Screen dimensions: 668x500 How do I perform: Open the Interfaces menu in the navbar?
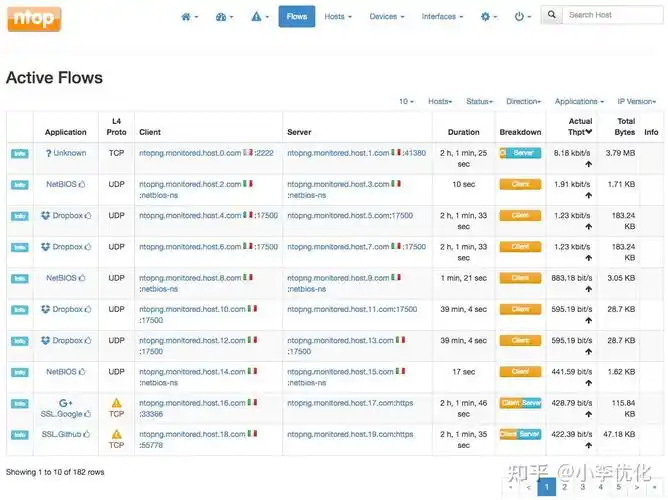[x=441, y=17]
